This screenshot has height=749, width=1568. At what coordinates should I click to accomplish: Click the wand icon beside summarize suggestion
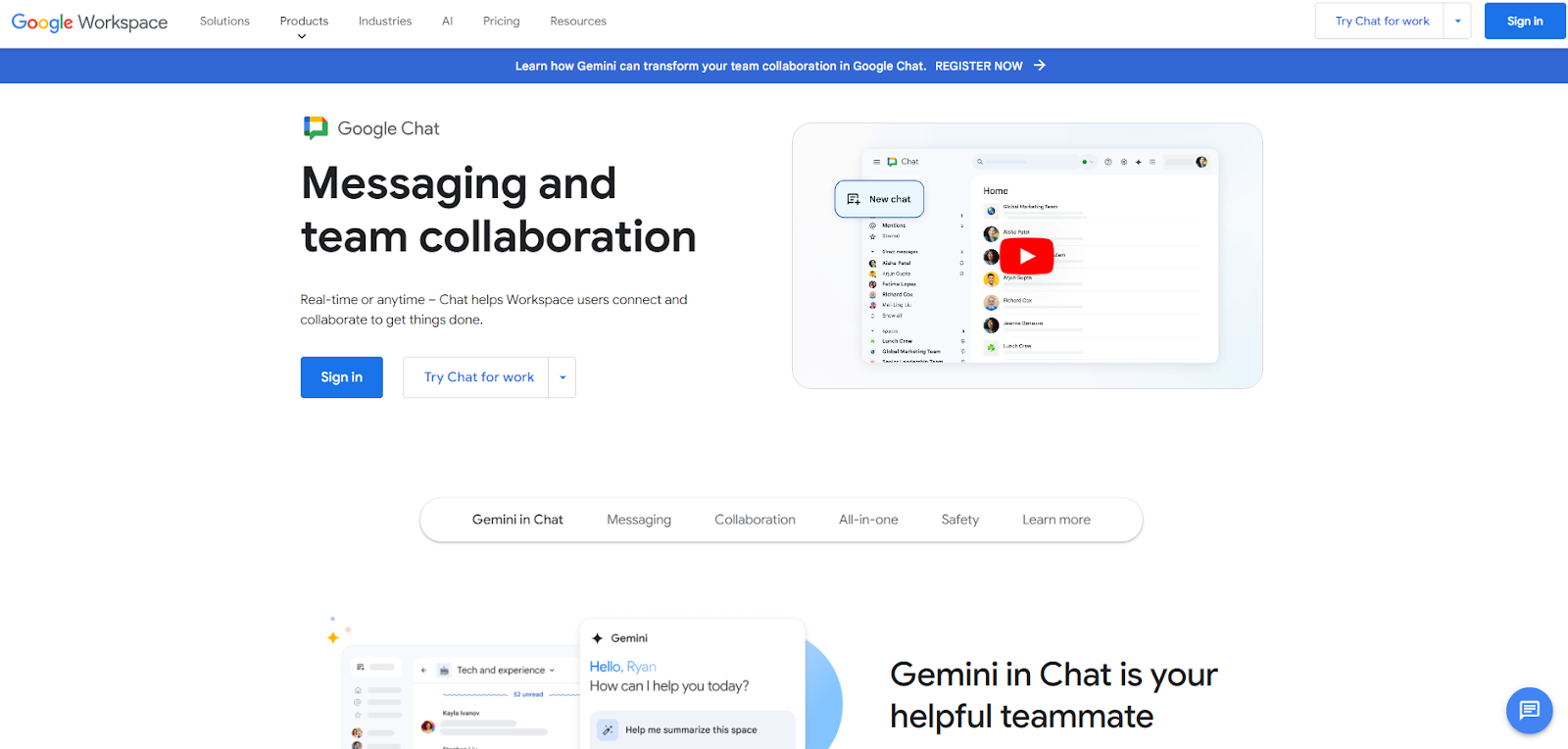(x=608, y=729)
